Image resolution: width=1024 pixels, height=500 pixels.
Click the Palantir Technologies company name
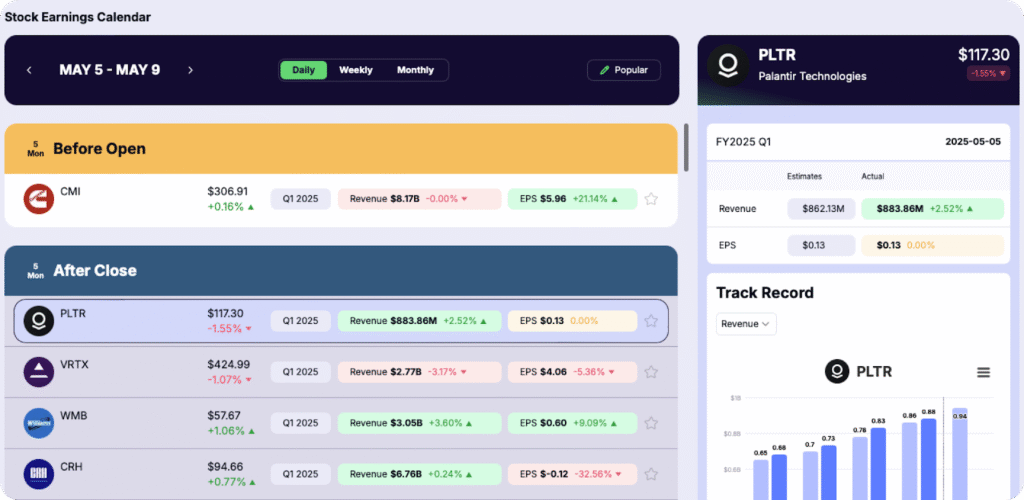coord(812,76)
